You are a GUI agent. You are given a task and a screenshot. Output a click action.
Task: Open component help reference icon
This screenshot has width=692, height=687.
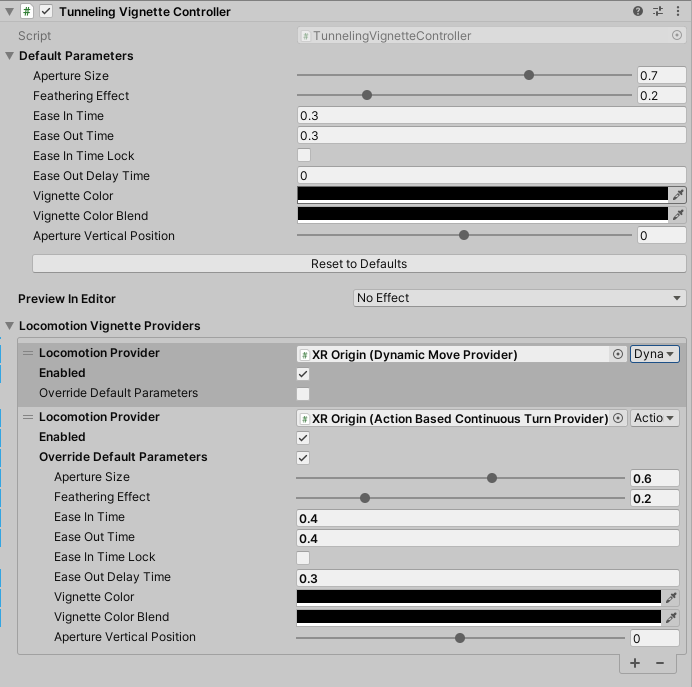pyautogui.click(x=638, y=12)
